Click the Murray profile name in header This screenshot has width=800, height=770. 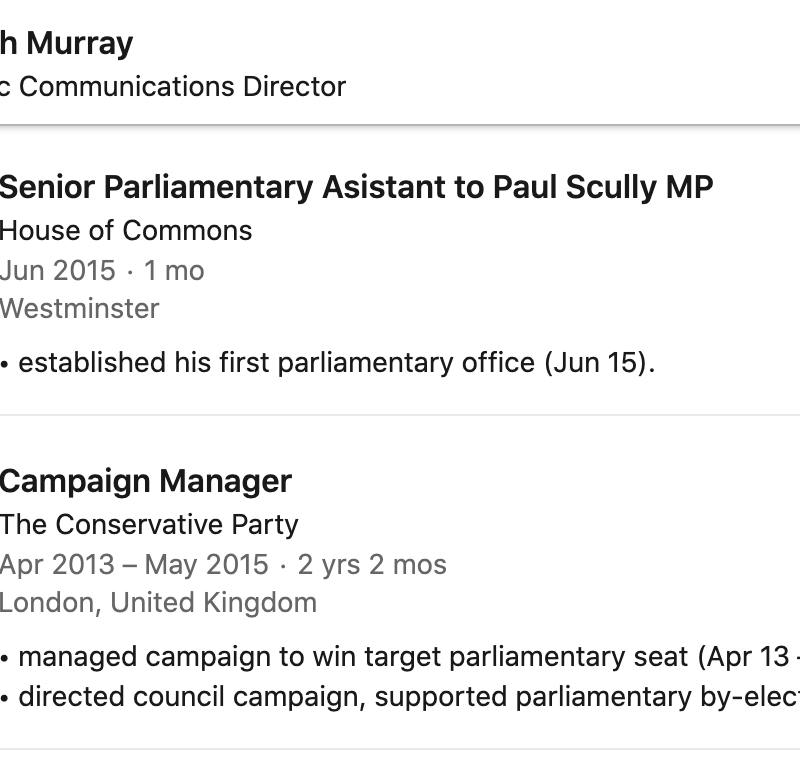[x=66, y=44]
